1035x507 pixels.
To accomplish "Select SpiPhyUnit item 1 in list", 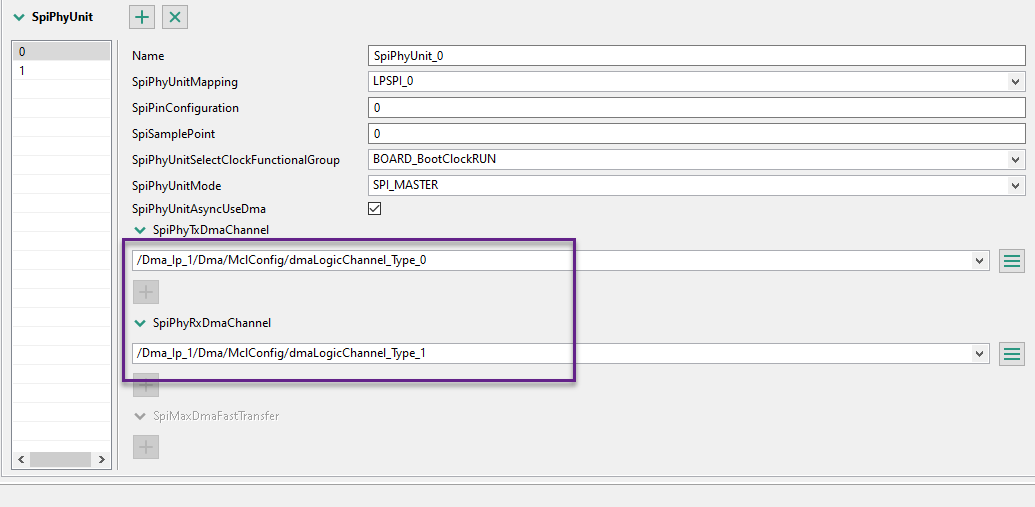I will (60, 70).
